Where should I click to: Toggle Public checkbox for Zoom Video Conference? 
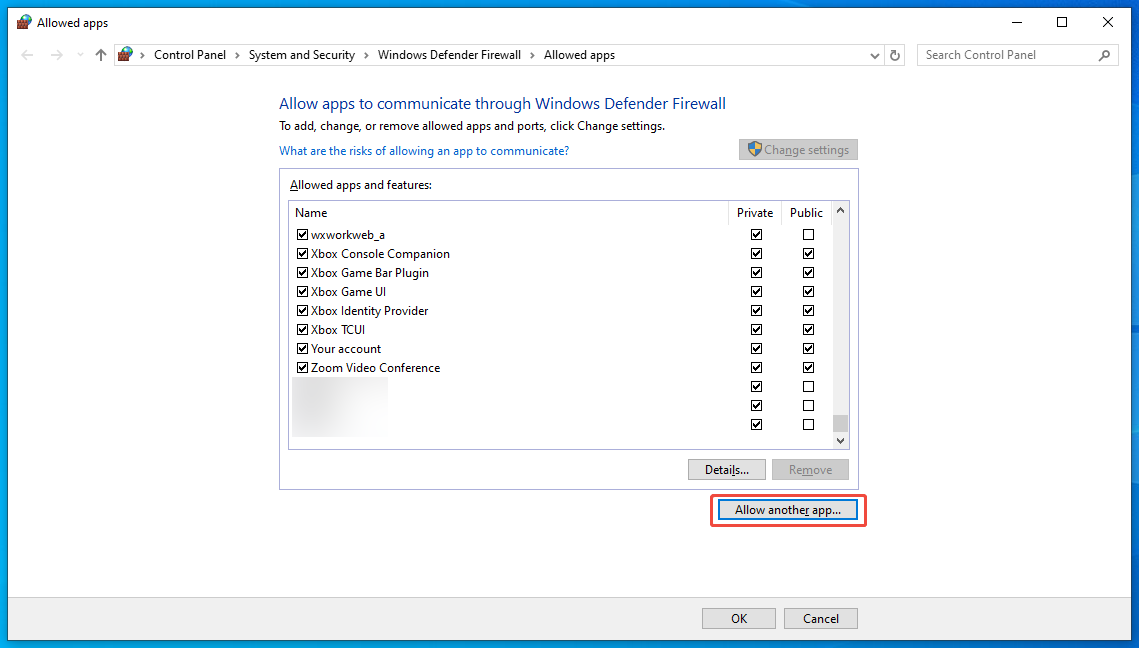tap(808, 368)
